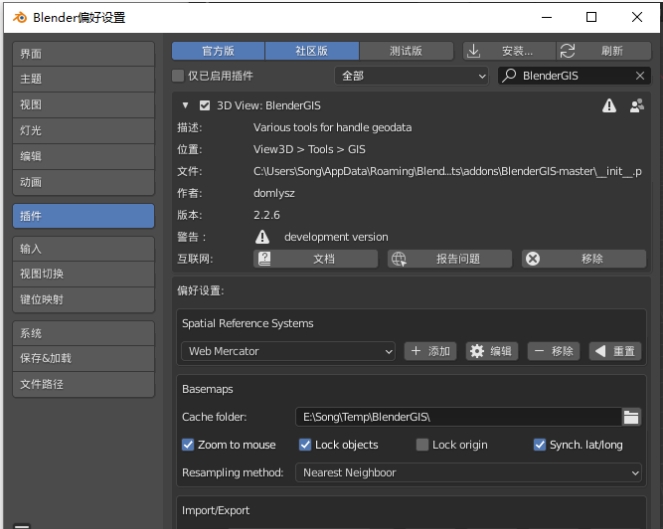663x529 pixels.
Task: Click the Blender logo in title bar
Action: click(x=19, y=17)
